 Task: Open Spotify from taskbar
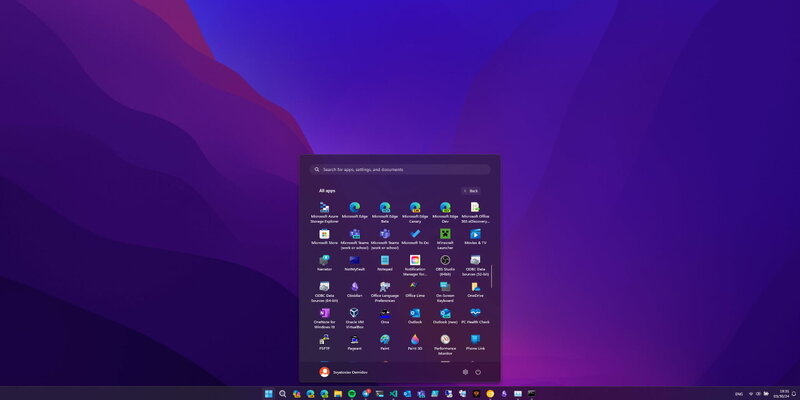click(352, 393)
